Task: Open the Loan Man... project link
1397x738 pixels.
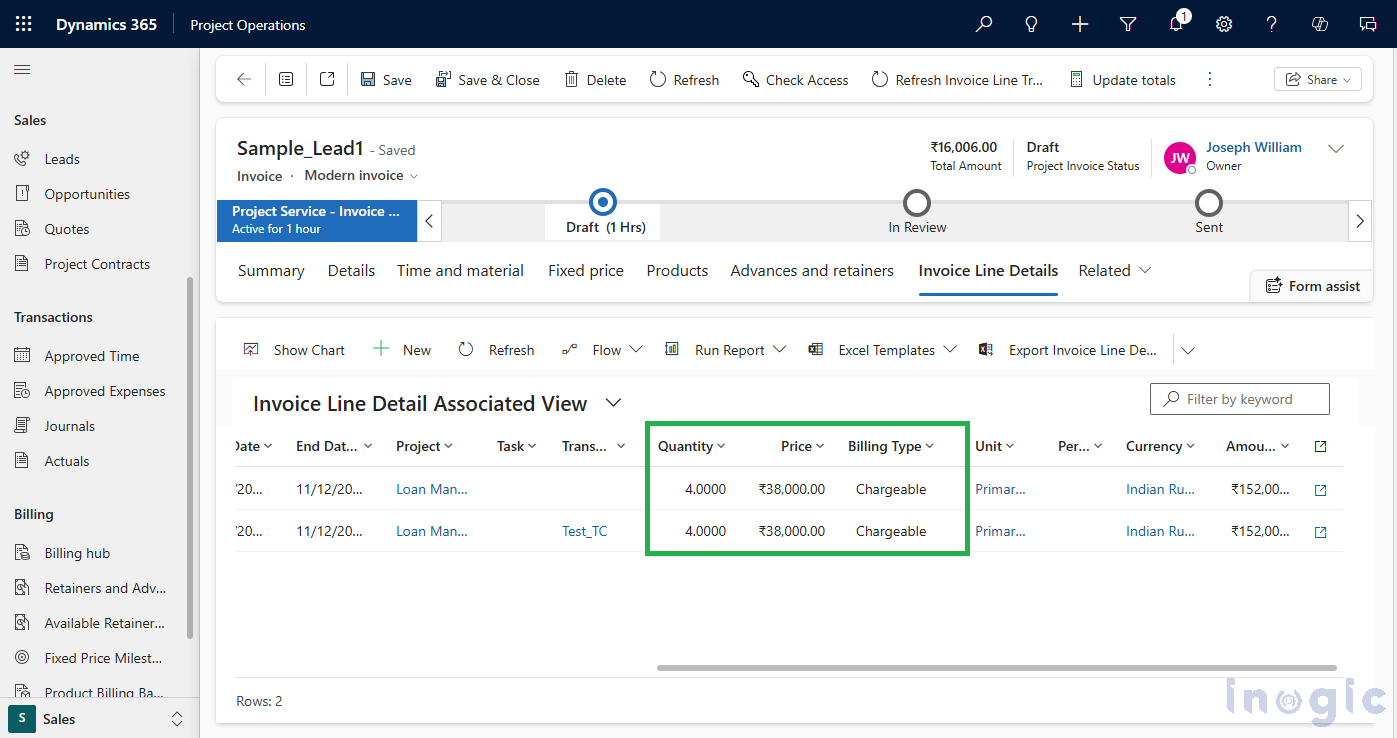Action: click(431, 489)
